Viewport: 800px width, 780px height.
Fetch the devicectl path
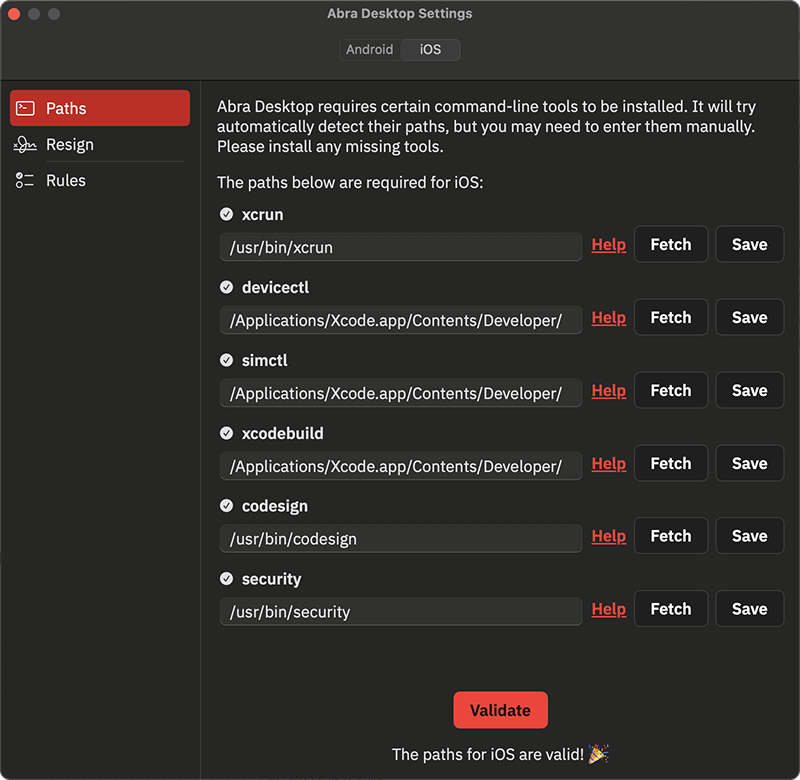click(671, 317)
